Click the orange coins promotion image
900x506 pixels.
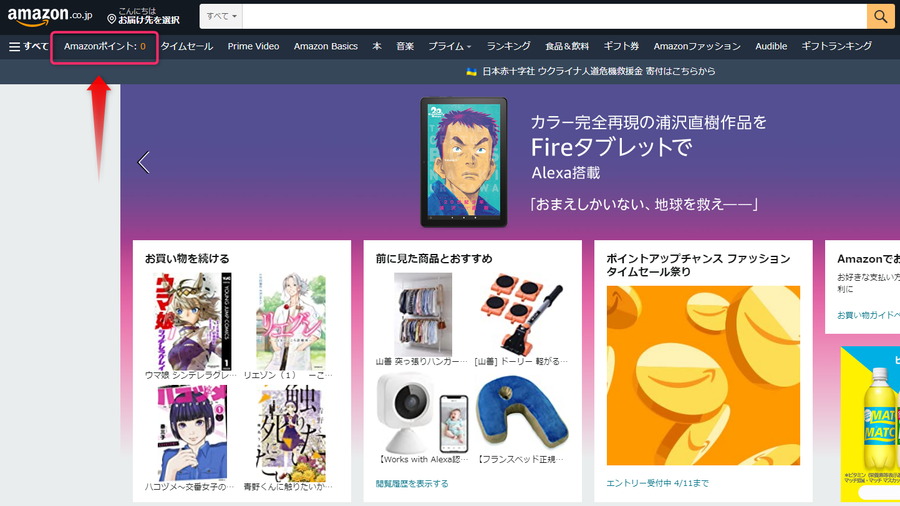tap(703, 376)
